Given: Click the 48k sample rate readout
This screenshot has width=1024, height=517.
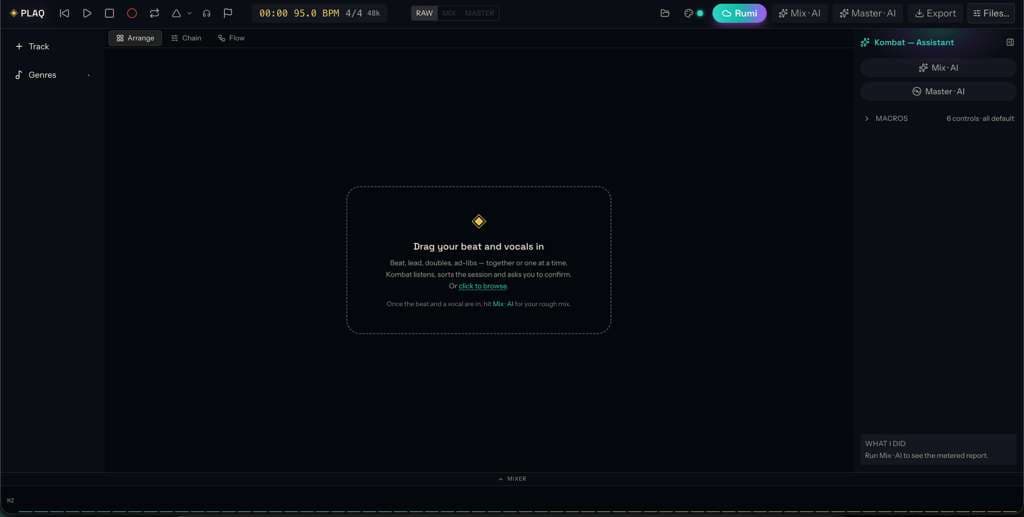Looking at the screenshot, I should click(374, 13).
